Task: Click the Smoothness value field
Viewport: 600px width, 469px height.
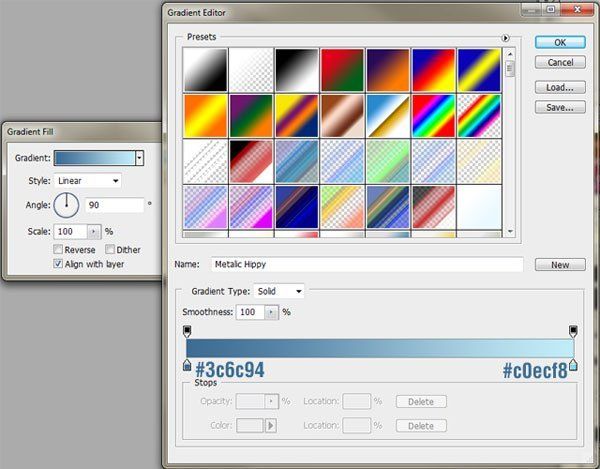Action: (251, 312)
